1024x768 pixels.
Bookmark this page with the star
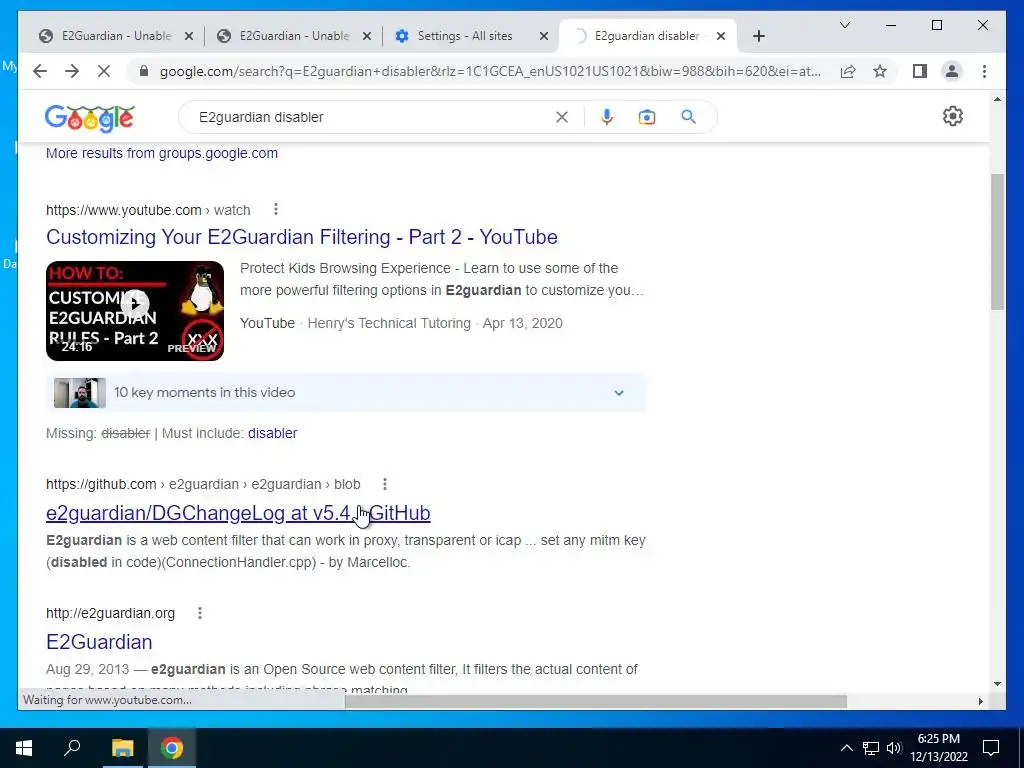(880, 71)
